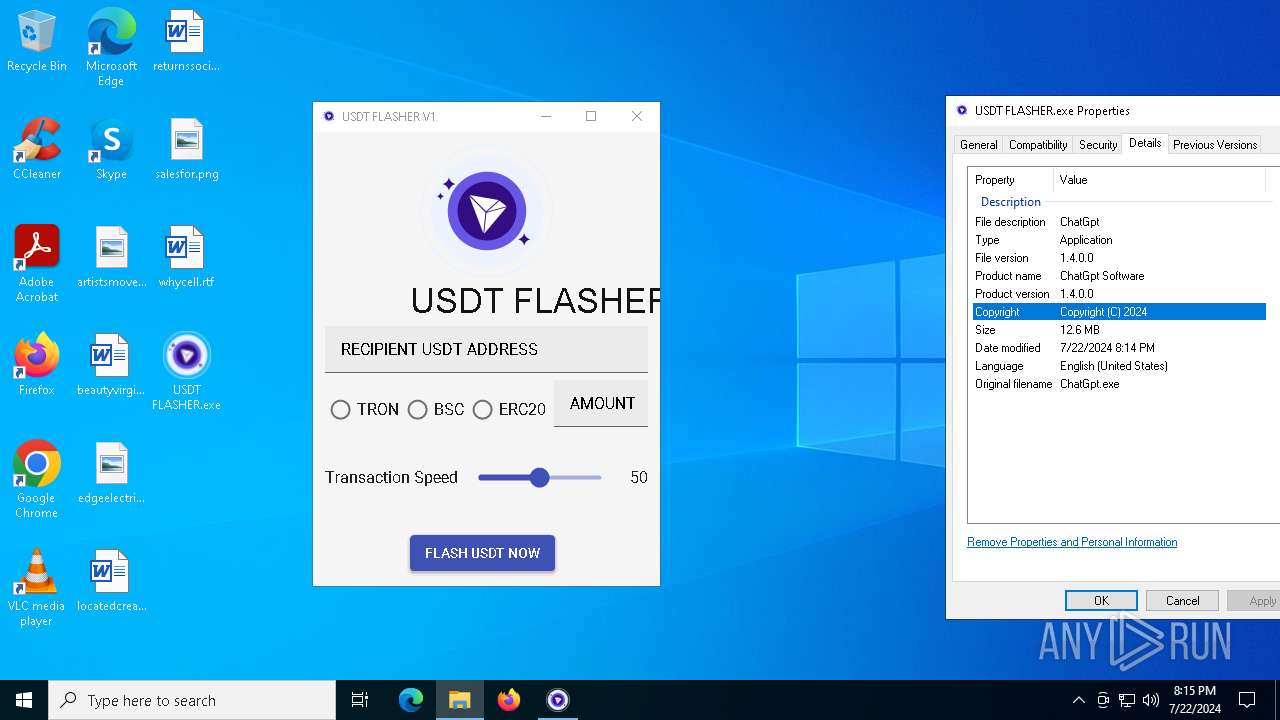Click the Amount input field
This screenshot has width=1280, height=720.
point(601,403)
